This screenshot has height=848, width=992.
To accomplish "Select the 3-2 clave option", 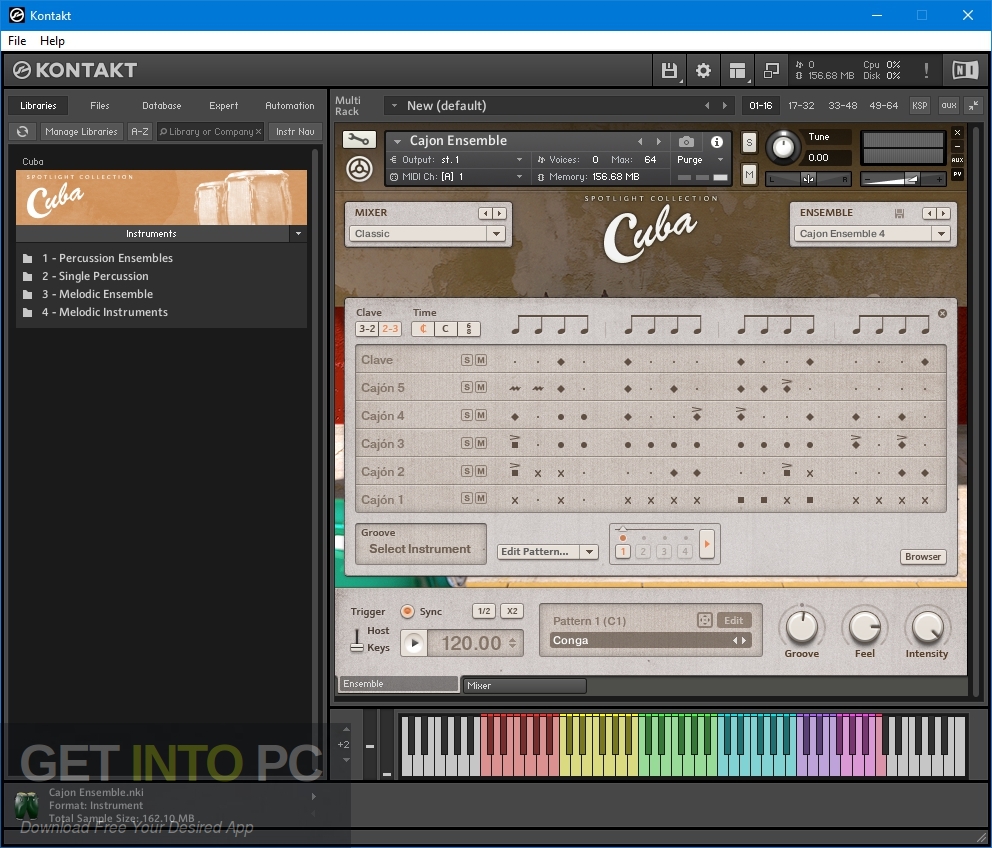I will point(367,328).
